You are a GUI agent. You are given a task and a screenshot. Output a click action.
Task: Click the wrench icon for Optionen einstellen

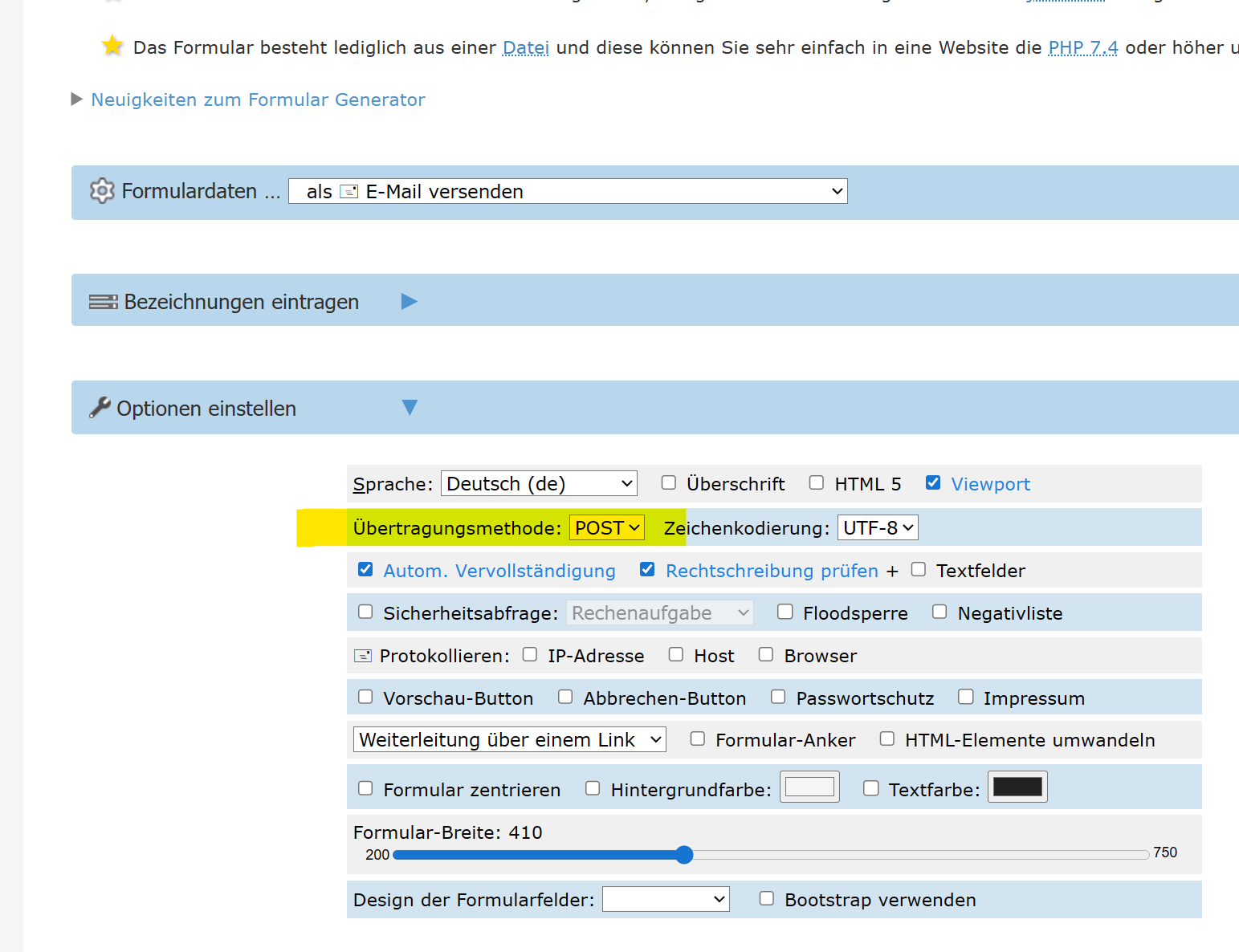point(100,408)
